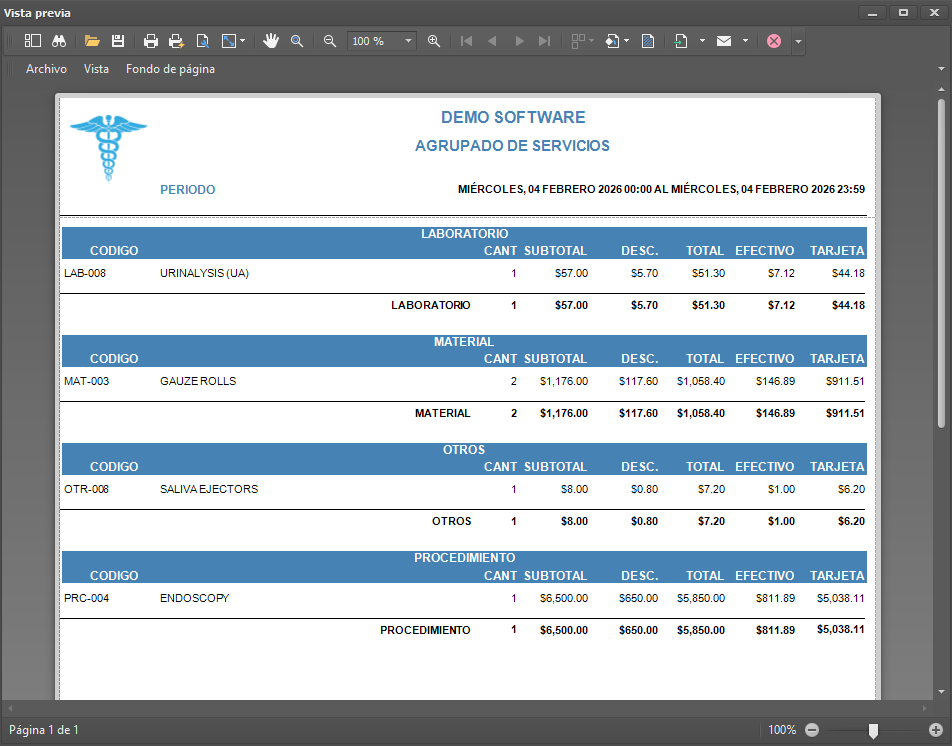Open a file with the folder icon
The height and width of the screenshot is (746, 952).
click(92, 41)
